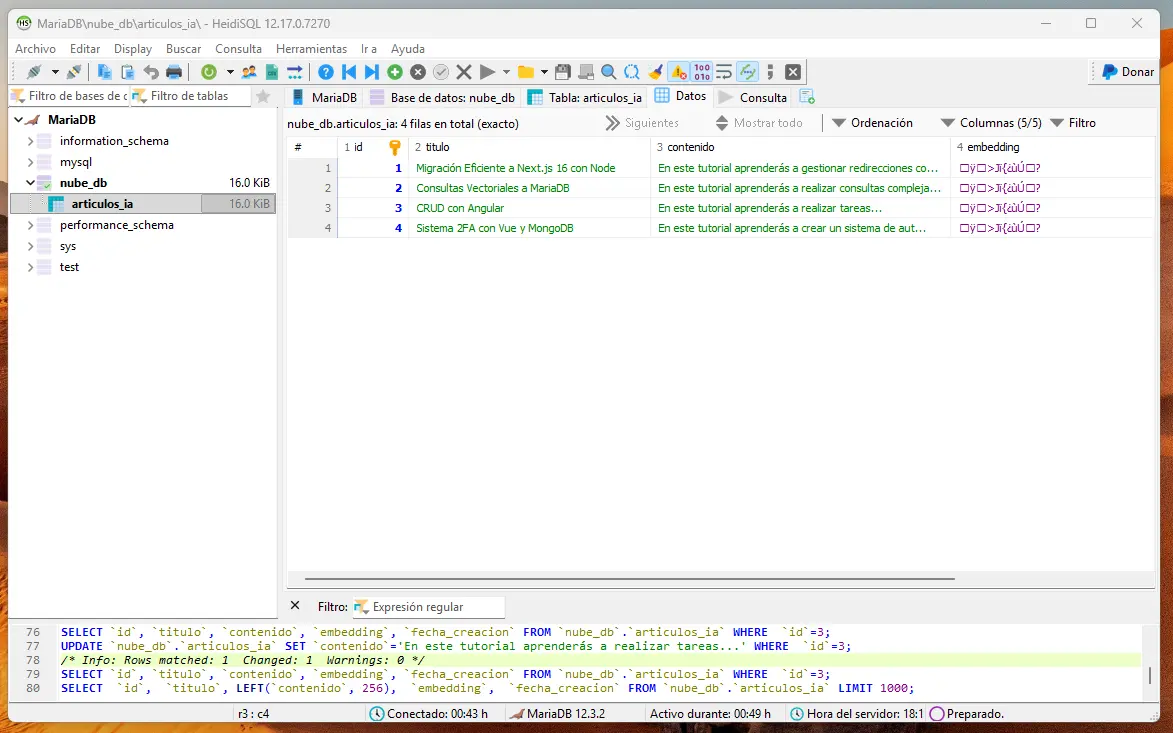1173x733 pixels.
Task: Click the gray post checkmark icon
Action: [x=441, y=72]
